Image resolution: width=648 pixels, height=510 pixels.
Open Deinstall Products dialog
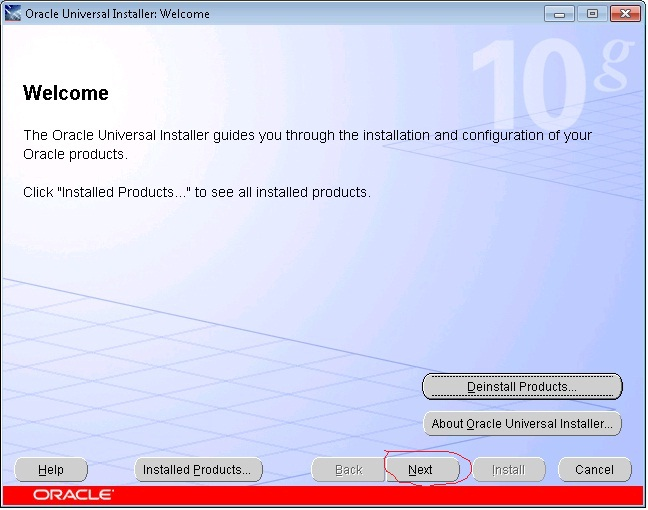pyautogui.click(x=522, y=387)
